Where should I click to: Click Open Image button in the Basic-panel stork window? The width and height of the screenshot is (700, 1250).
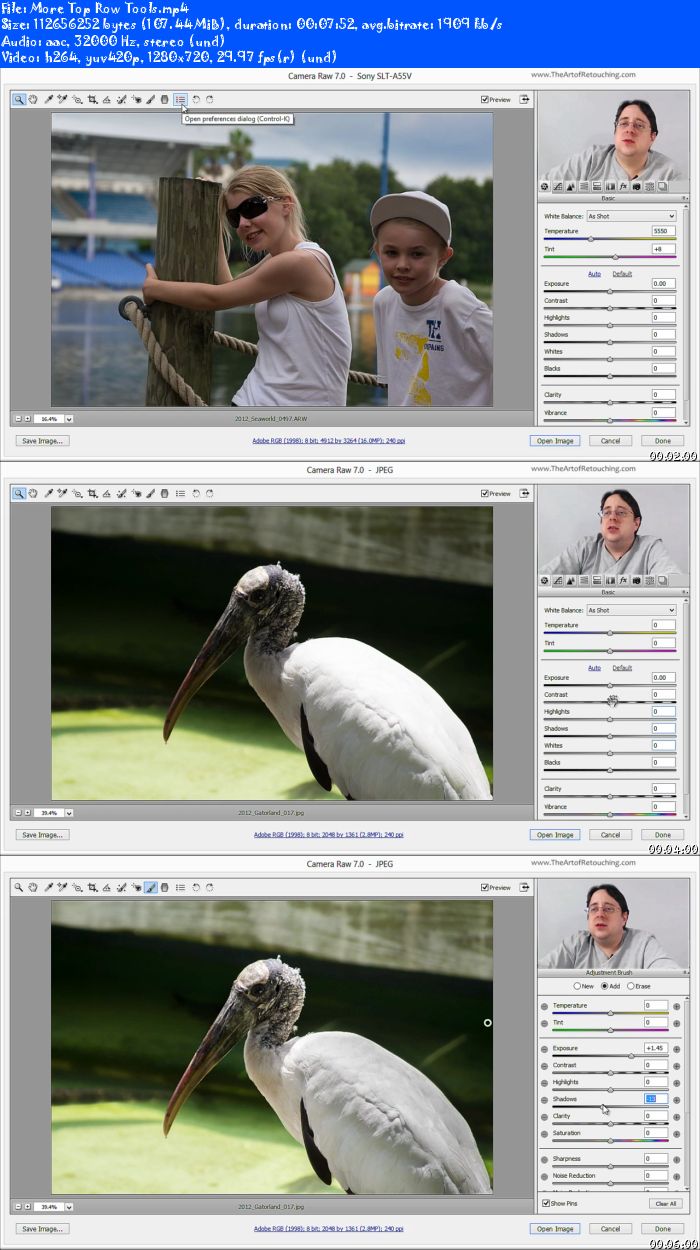555,834
